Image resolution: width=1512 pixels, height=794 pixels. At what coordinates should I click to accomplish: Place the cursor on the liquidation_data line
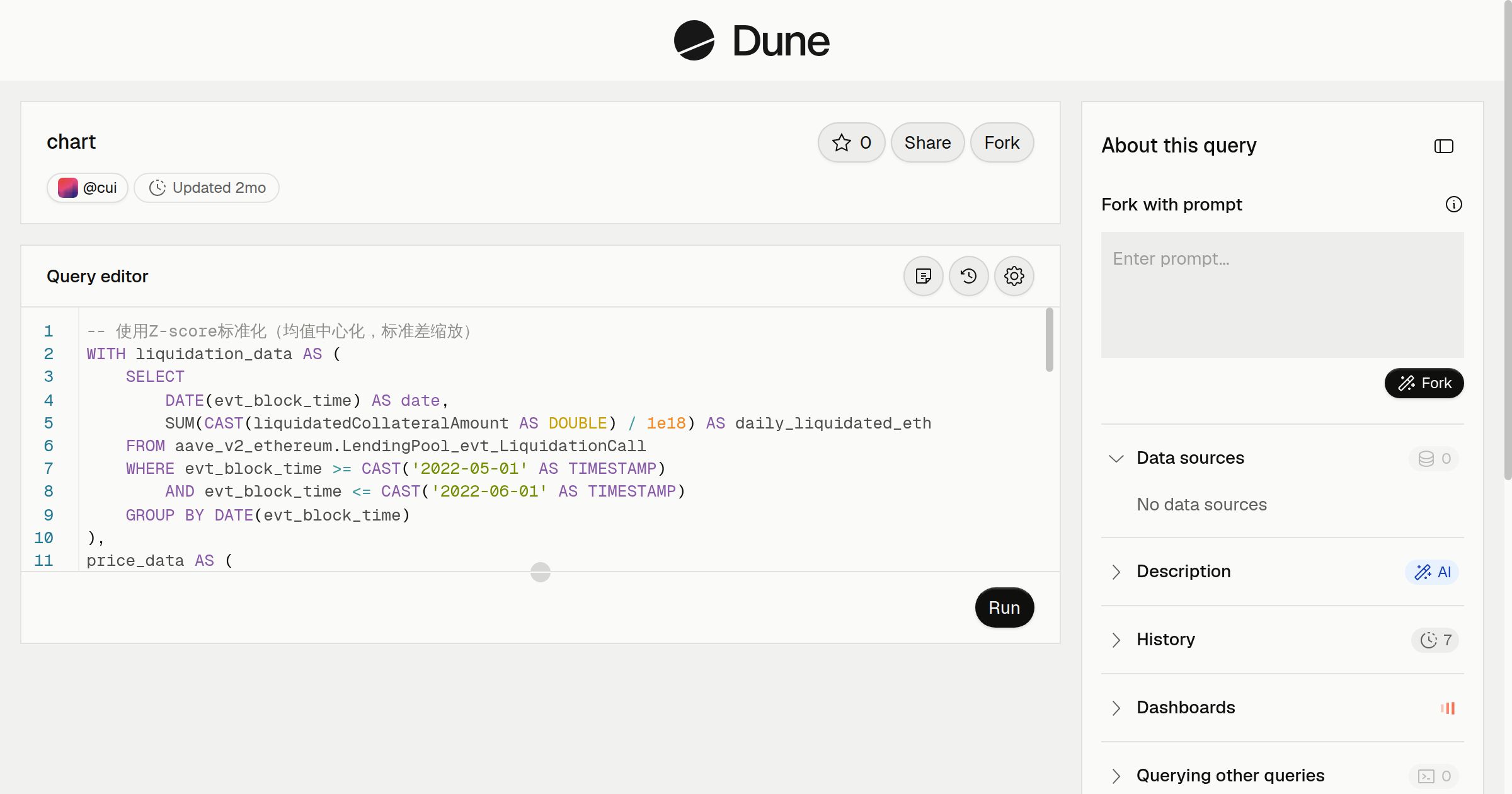(214, 354)
